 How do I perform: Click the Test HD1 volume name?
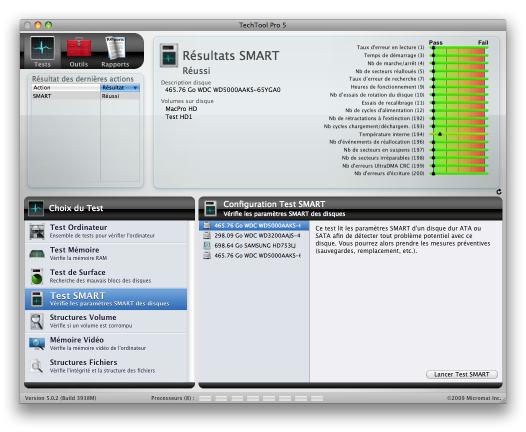[x=179, y=117]
